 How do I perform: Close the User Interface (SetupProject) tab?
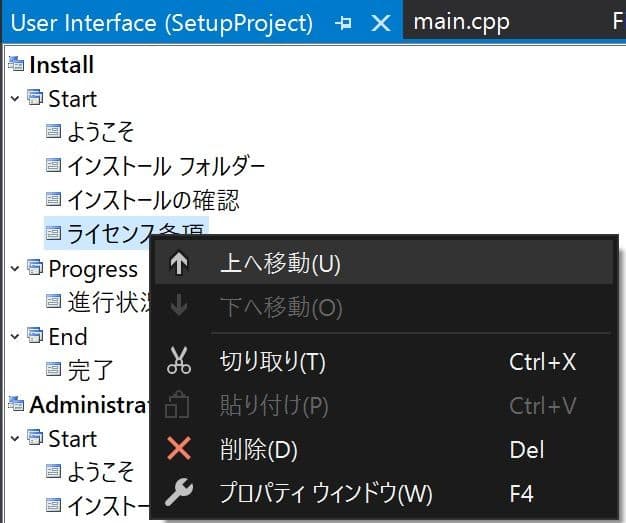pos(380,23)
